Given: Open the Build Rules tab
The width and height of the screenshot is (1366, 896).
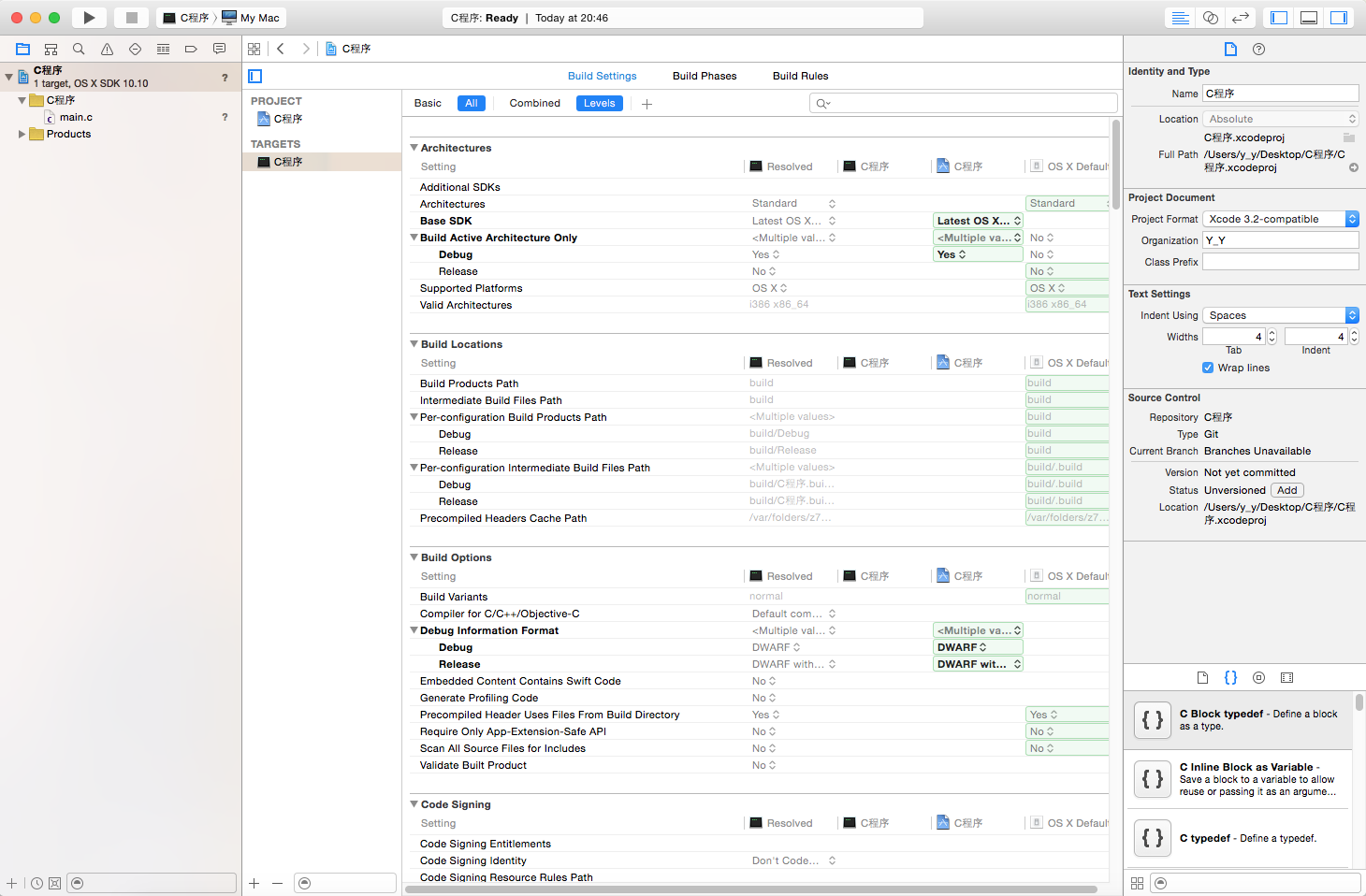Looking at the screenshot, I should click(x=800, y=76).
